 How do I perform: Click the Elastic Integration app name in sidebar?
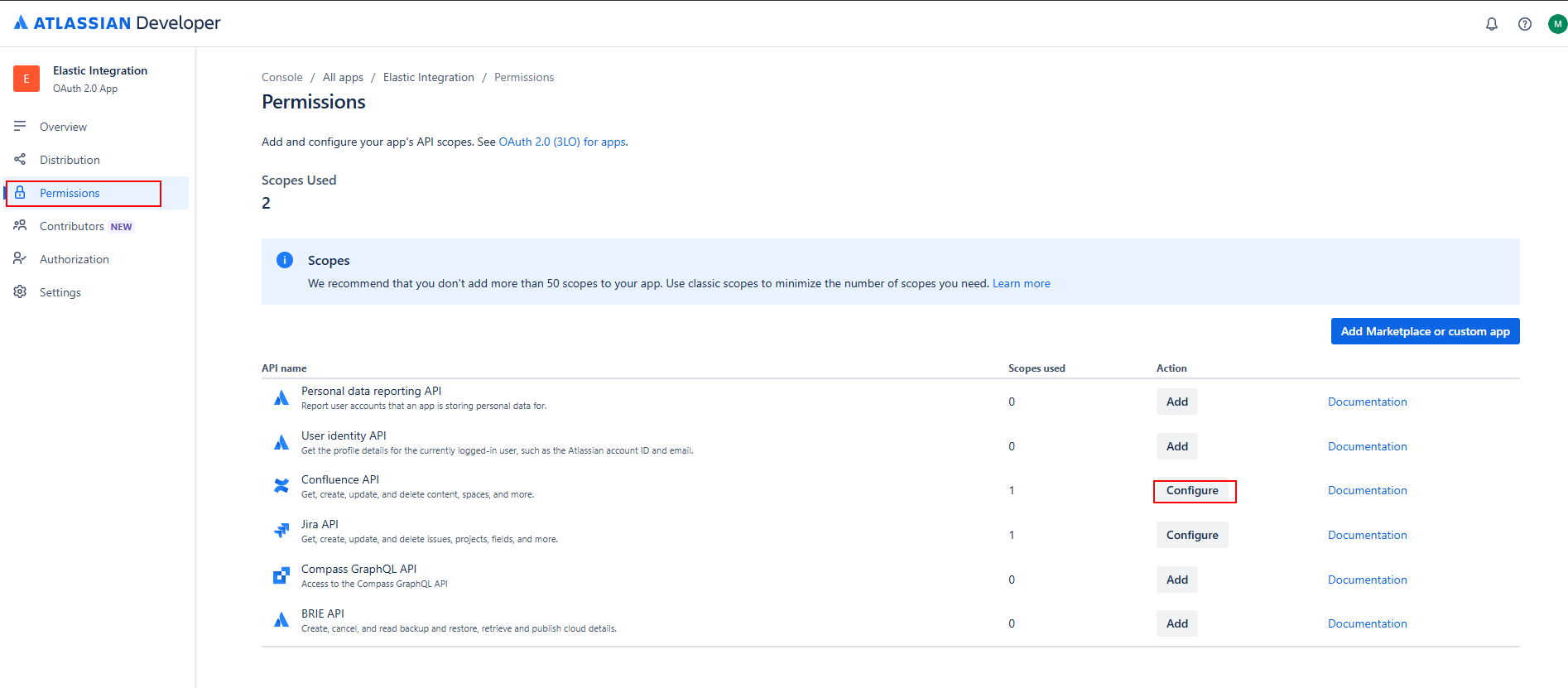pyautogui.click(x=100, y=70)
